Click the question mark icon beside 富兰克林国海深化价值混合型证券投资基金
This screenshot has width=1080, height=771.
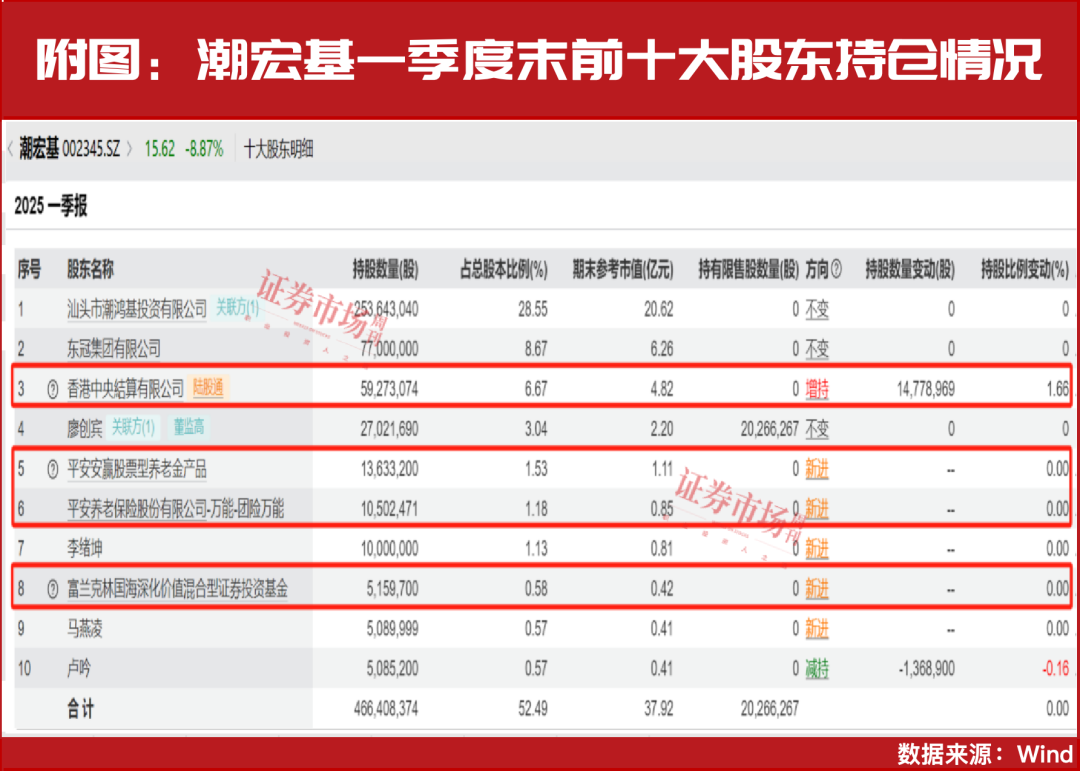52,590
